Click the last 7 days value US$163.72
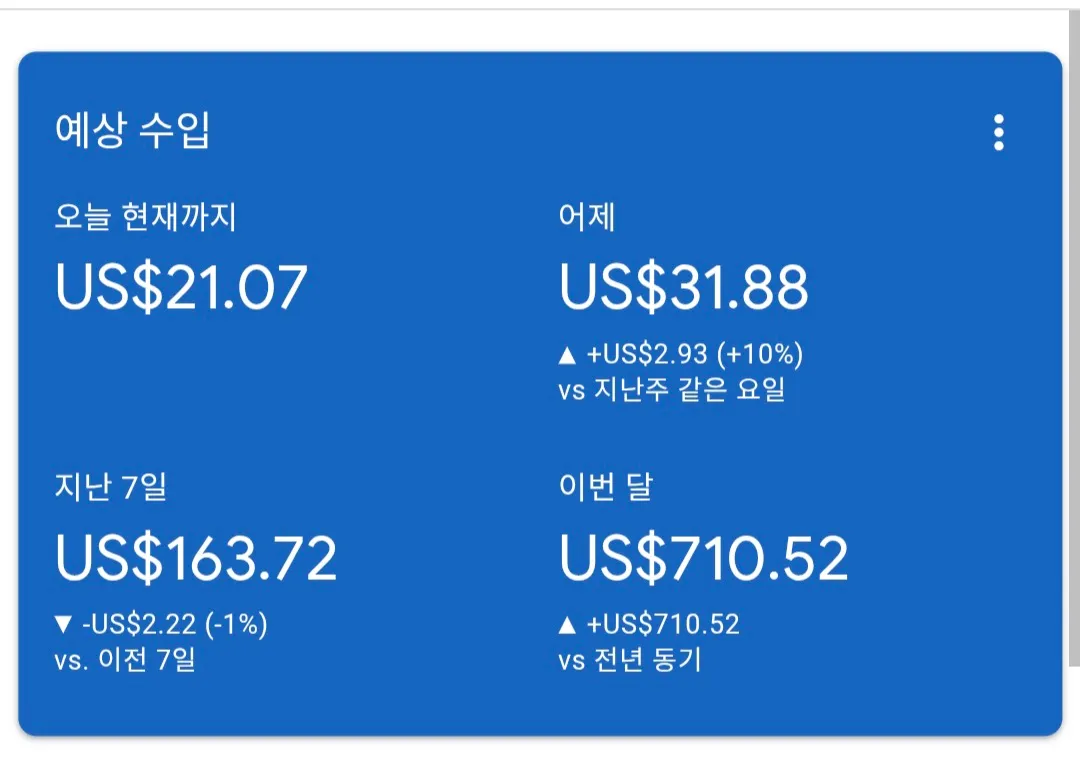Viewport: 1080px width, 764px height. (x=196, y=558)
